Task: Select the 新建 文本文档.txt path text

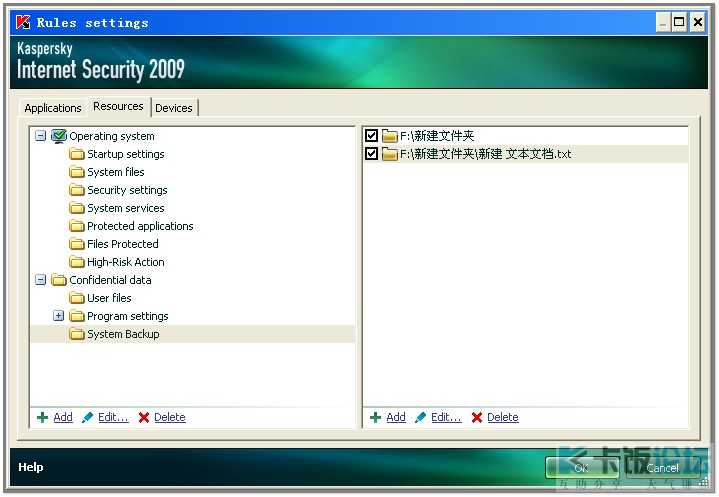Action: (486, 154)
